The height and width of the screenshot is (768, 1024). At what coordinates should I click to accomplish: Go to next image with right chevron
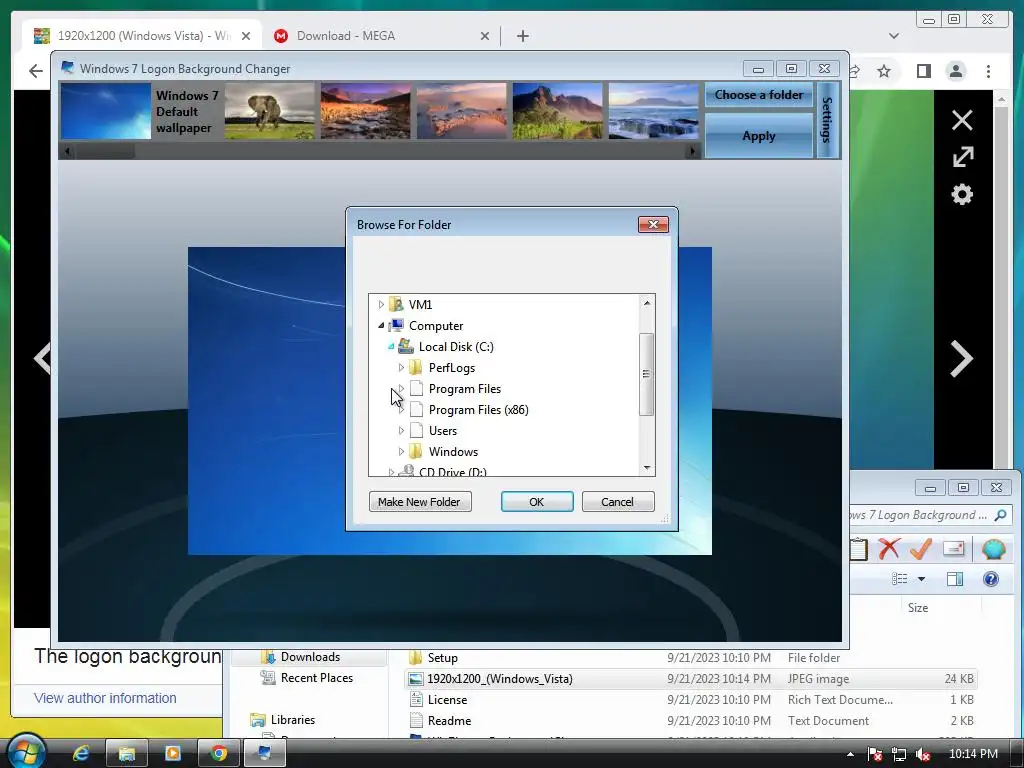click(x=961, y=359)
